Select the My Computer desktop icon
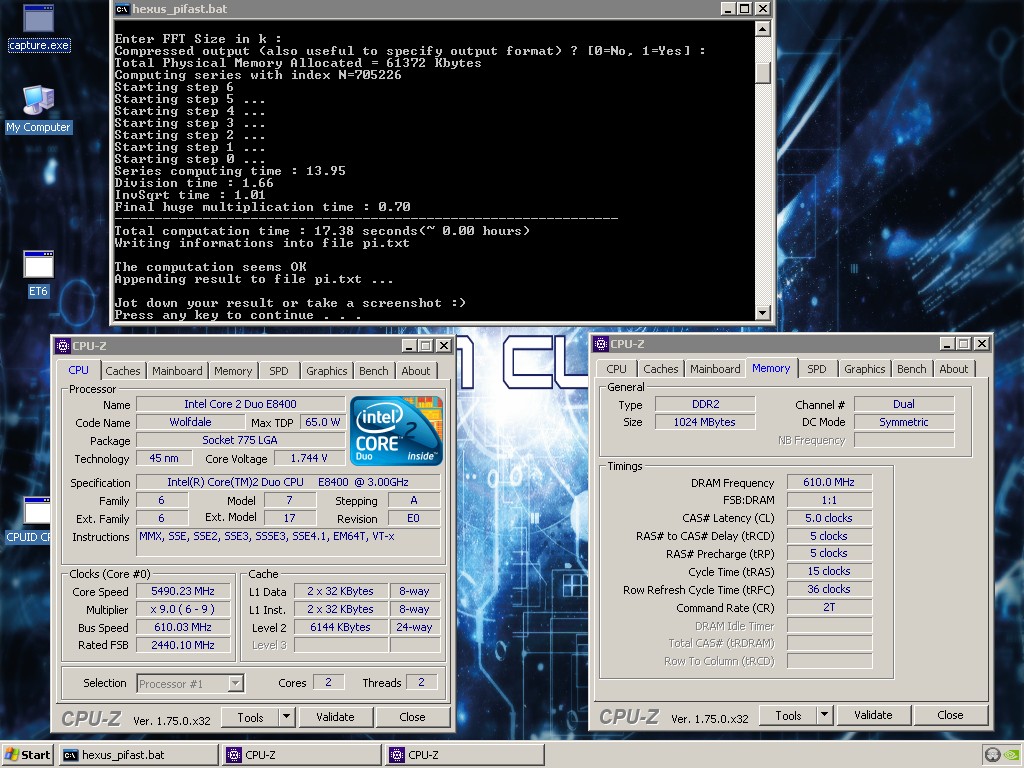Image resolution: width=1024 pixels, height=768 pixels. (39, 109)
